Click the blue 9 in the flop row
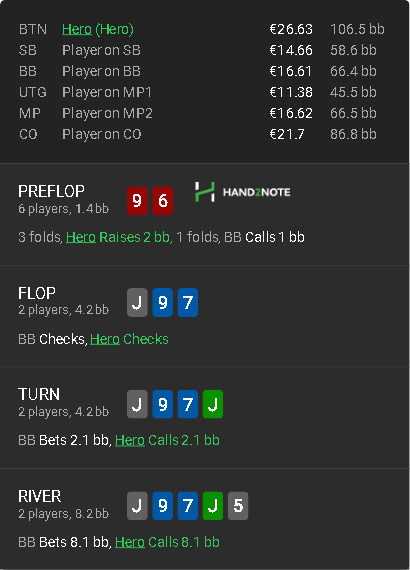 (162, 302)
